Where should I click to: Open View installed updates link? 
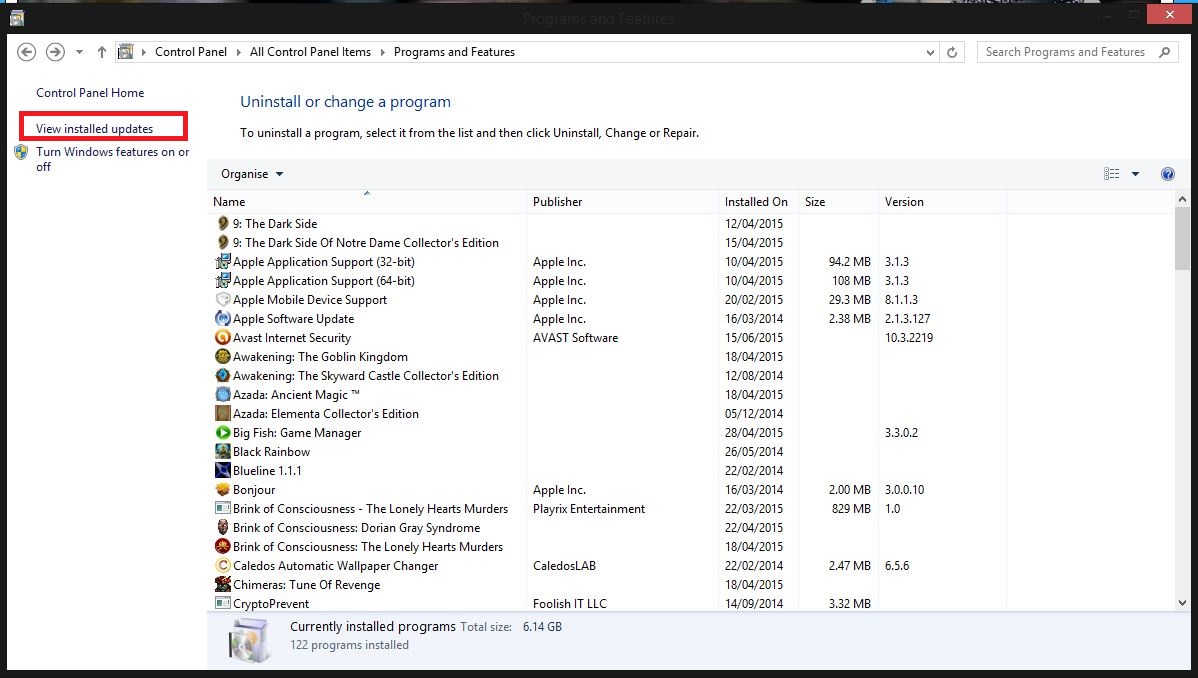point(95,128)
